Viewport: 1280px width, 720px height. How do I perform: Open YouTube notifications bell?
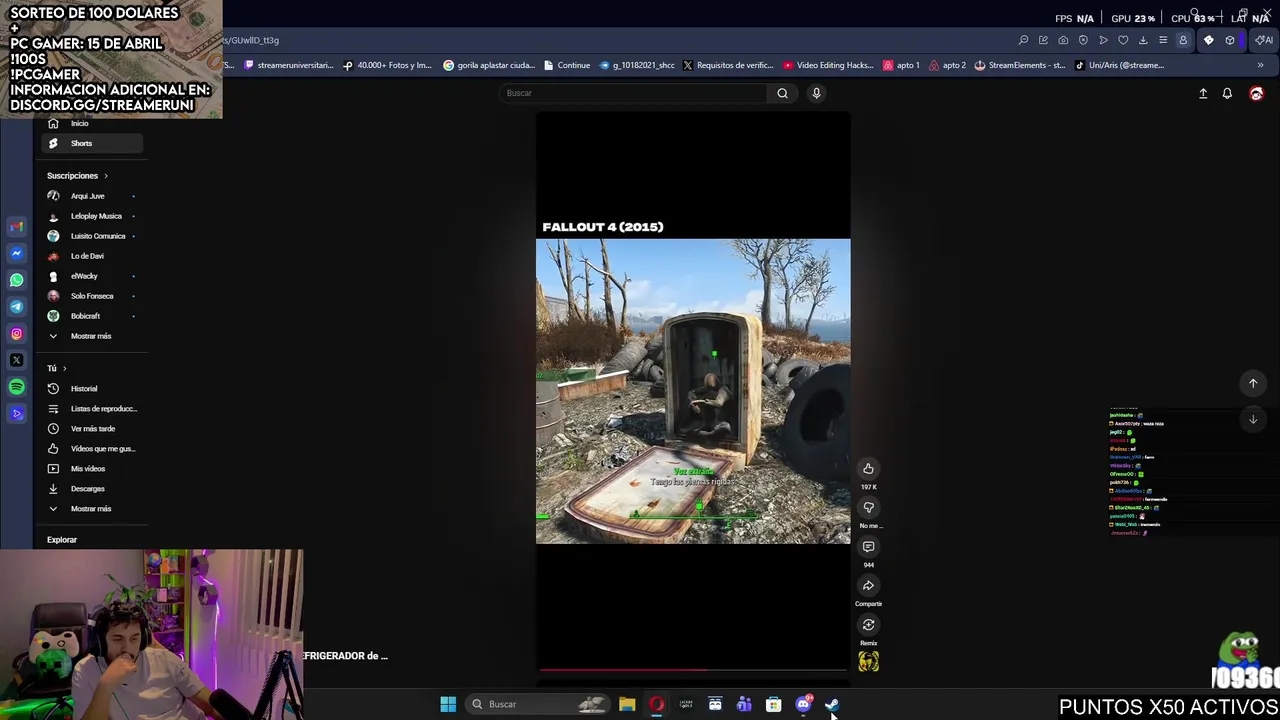[1227, 93]
